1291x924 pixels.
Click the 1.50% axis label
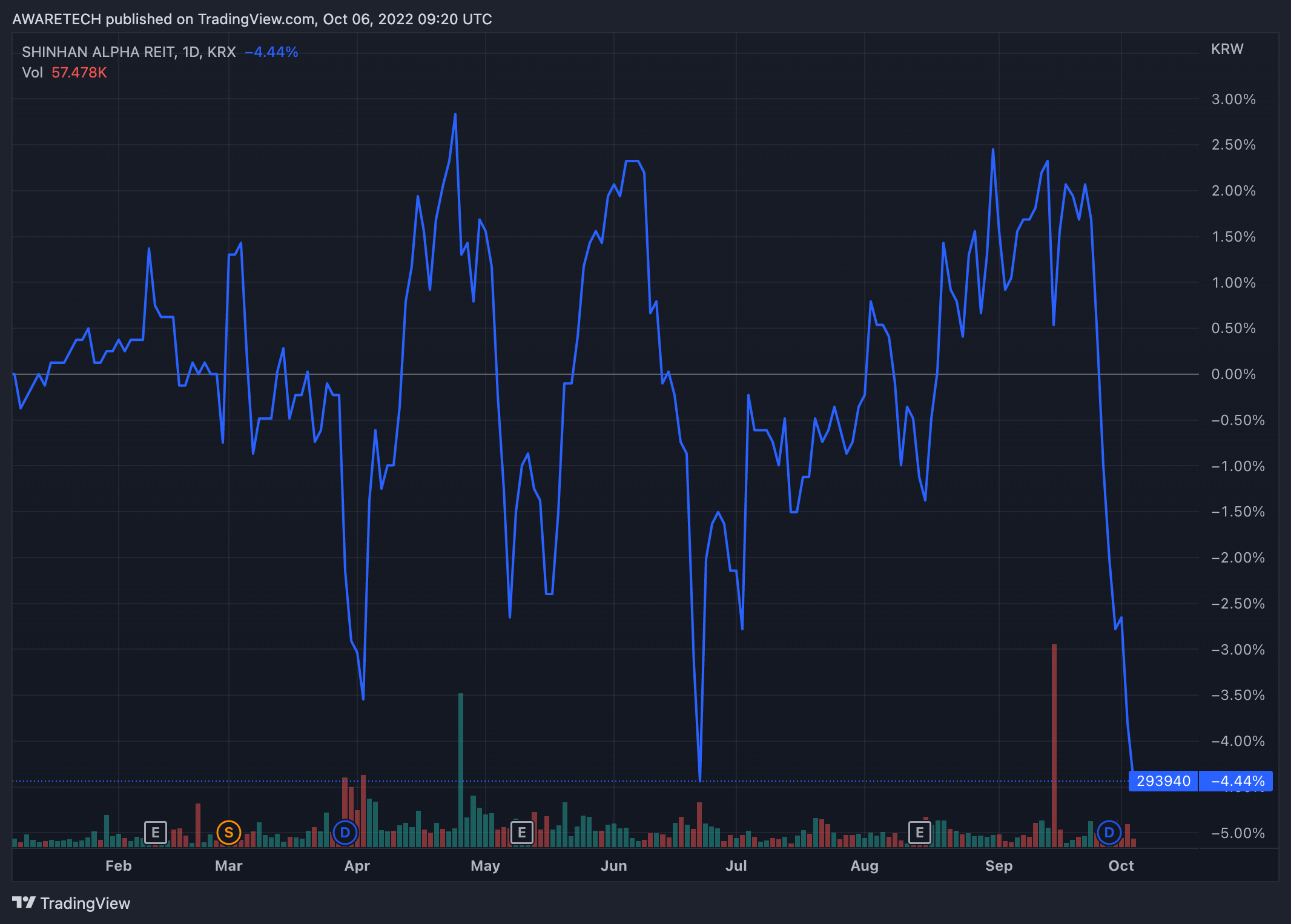point(1233,237)
